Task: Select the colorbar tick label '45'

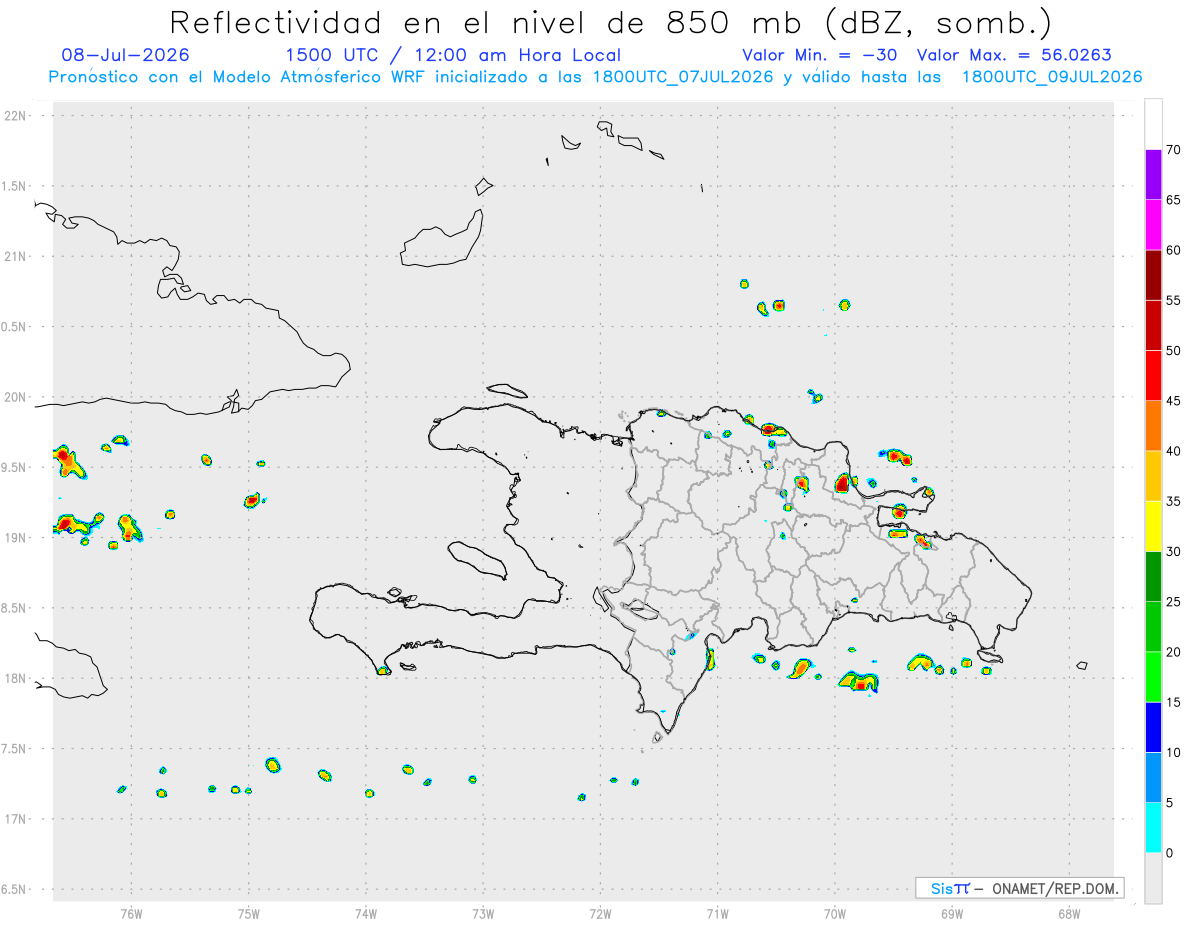Action: pos(1174,401)
